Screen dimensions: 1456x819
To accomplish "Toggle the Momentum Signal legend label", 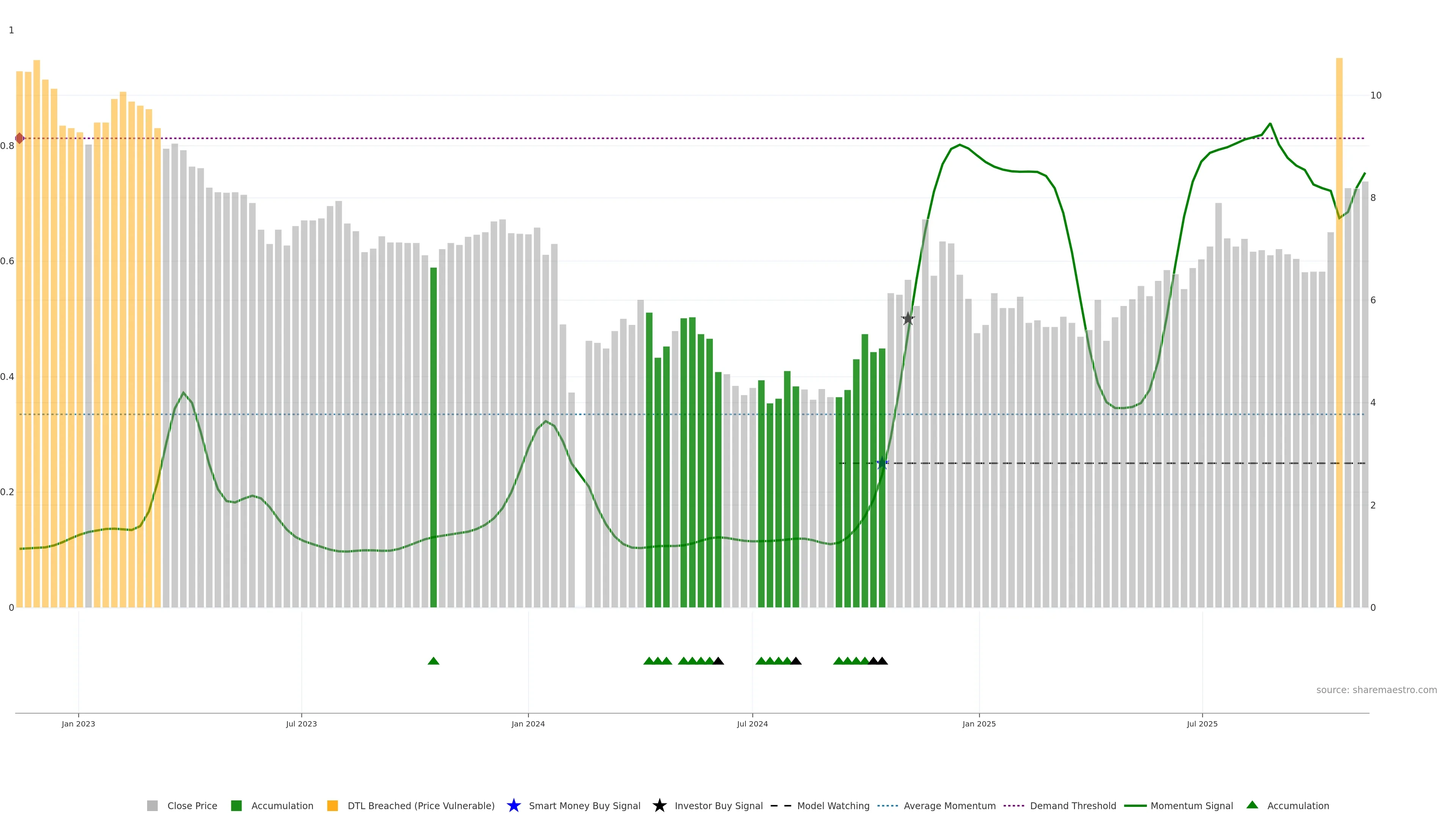I will [x=1191, y=806].
